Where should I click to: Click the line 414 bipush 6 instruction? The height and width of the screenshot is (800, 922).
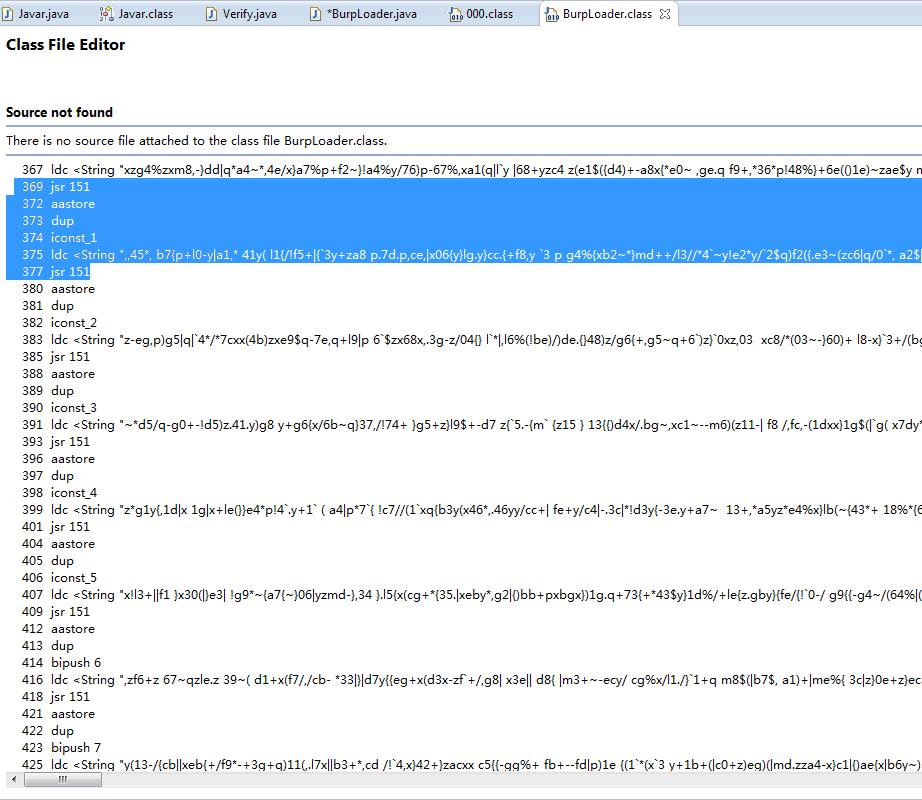(61, 662)
